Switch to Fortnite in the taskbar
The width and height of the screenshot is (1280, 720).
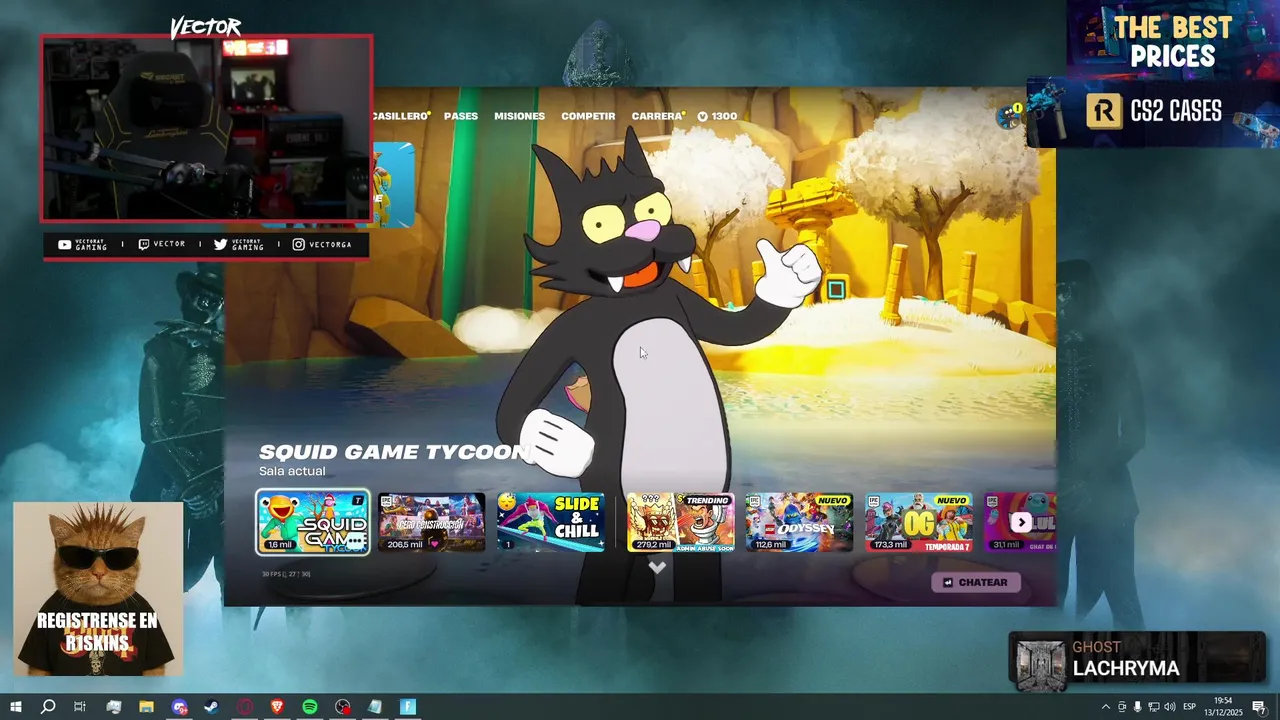[408, 707]
